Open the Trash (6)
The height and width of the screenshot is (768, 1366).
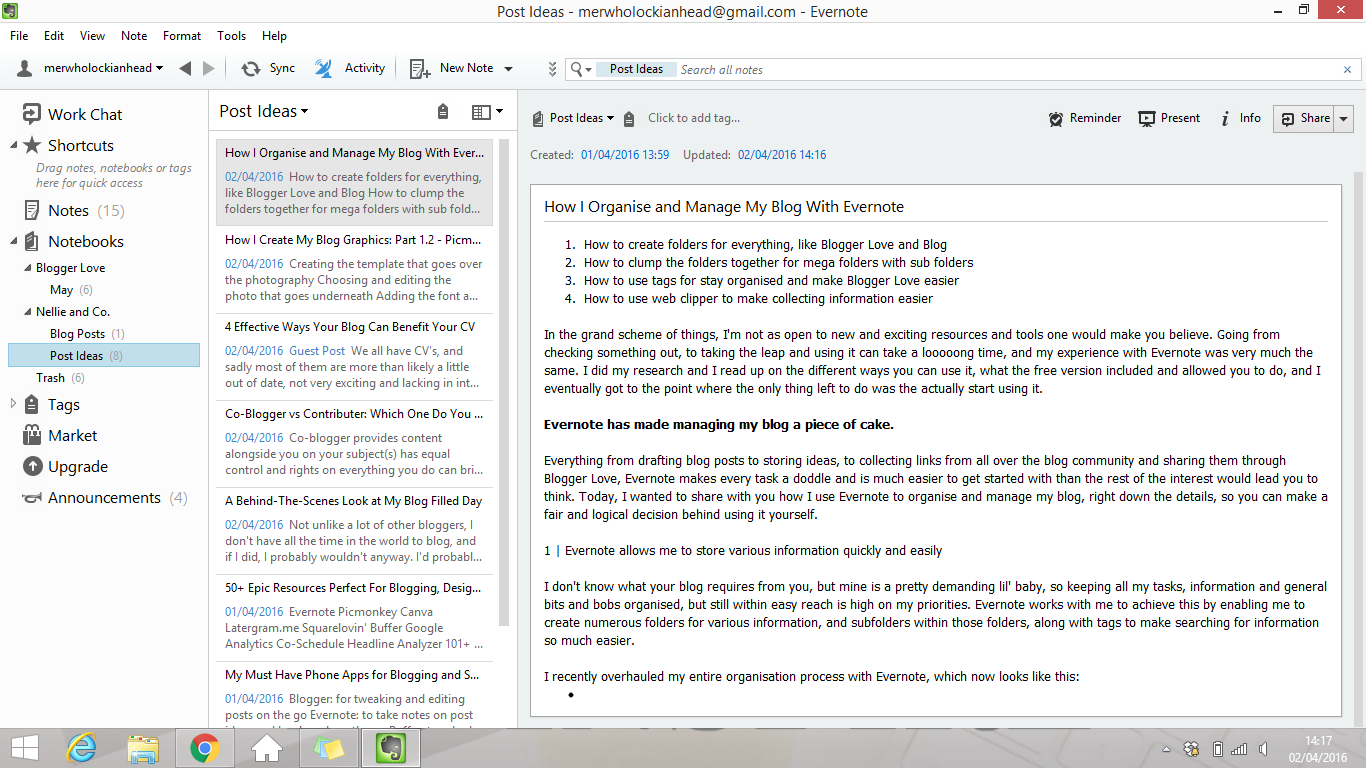[x=60, y=378]
